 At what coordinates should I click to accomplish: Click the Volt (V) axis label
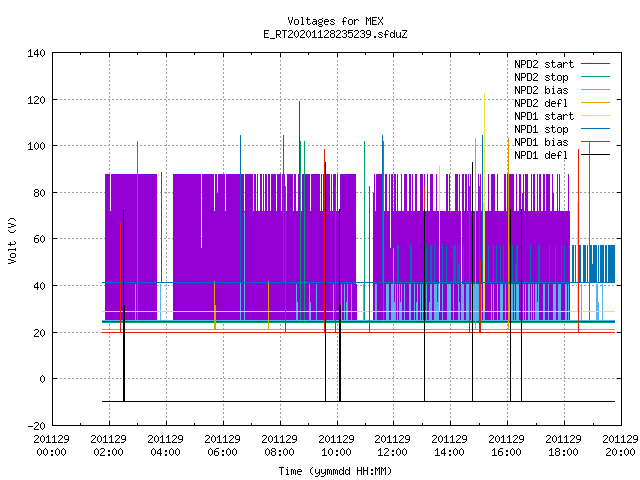[x=12, y=240]
